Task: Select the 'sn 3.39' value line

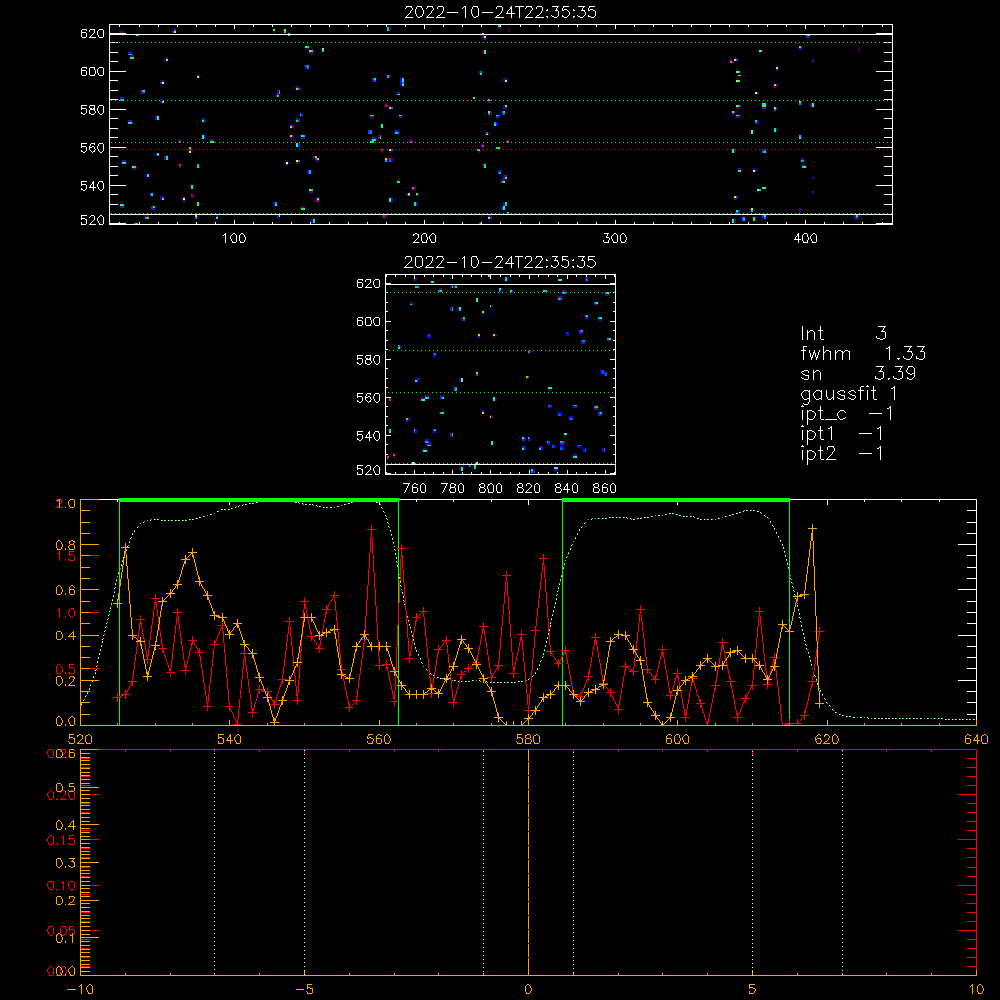Action: pos(858,373)
